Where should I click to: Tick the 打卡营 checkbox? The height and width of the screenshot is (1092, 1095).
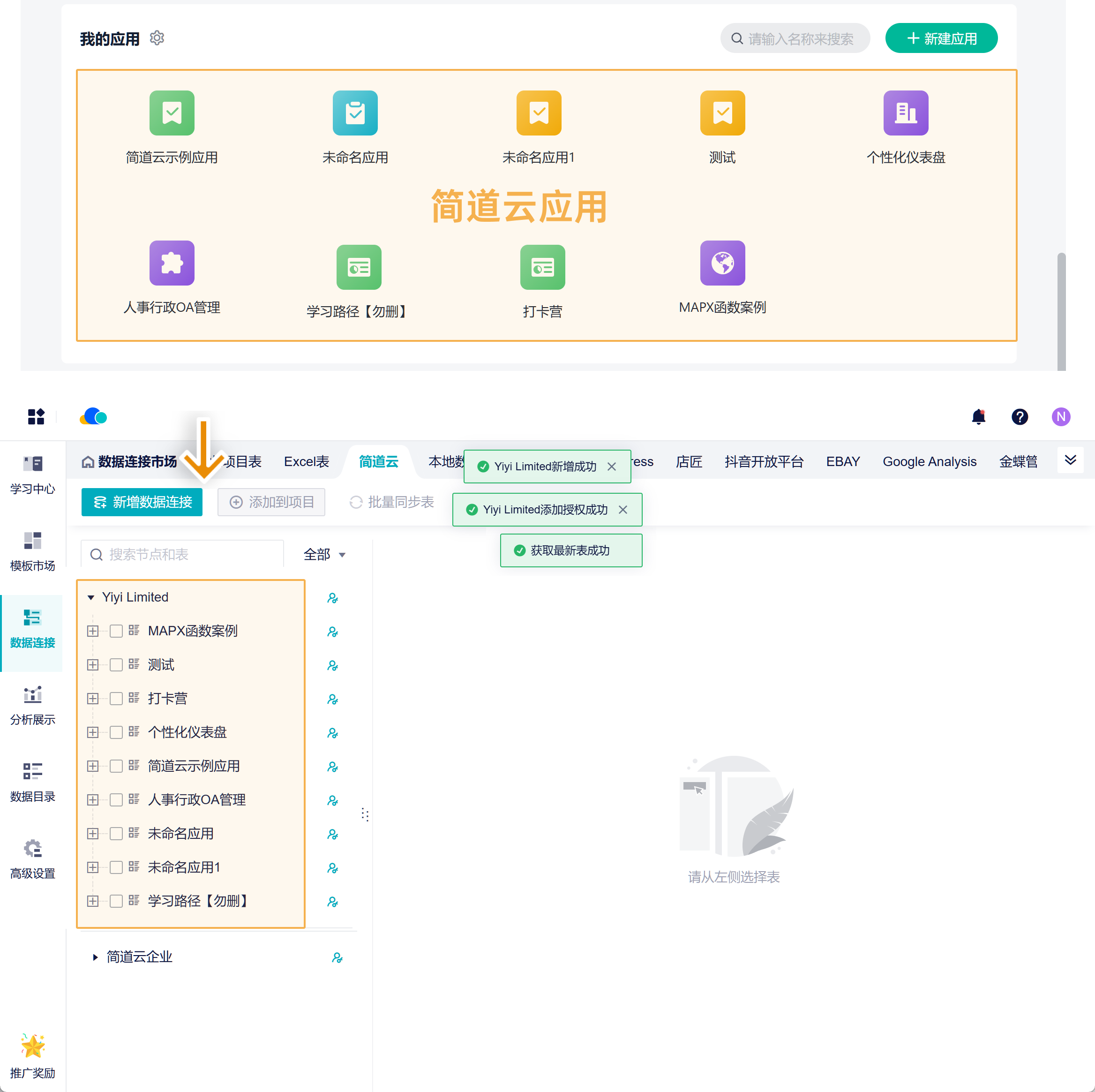pos(116,699)
